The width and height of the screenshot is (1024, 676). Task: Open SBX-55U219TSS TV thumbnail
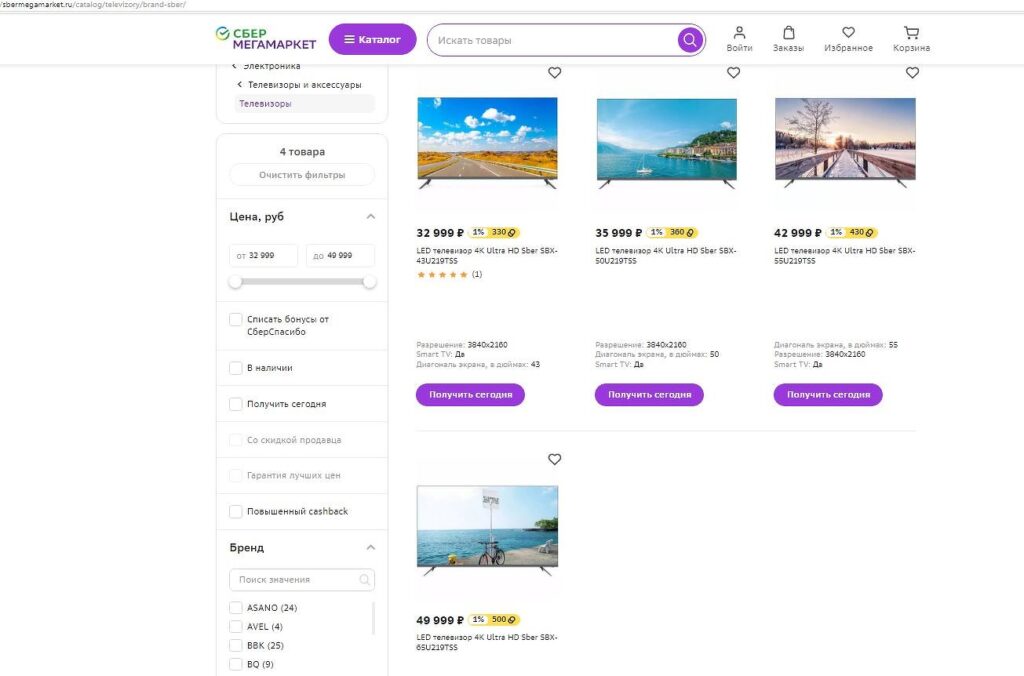click(845, 142)
